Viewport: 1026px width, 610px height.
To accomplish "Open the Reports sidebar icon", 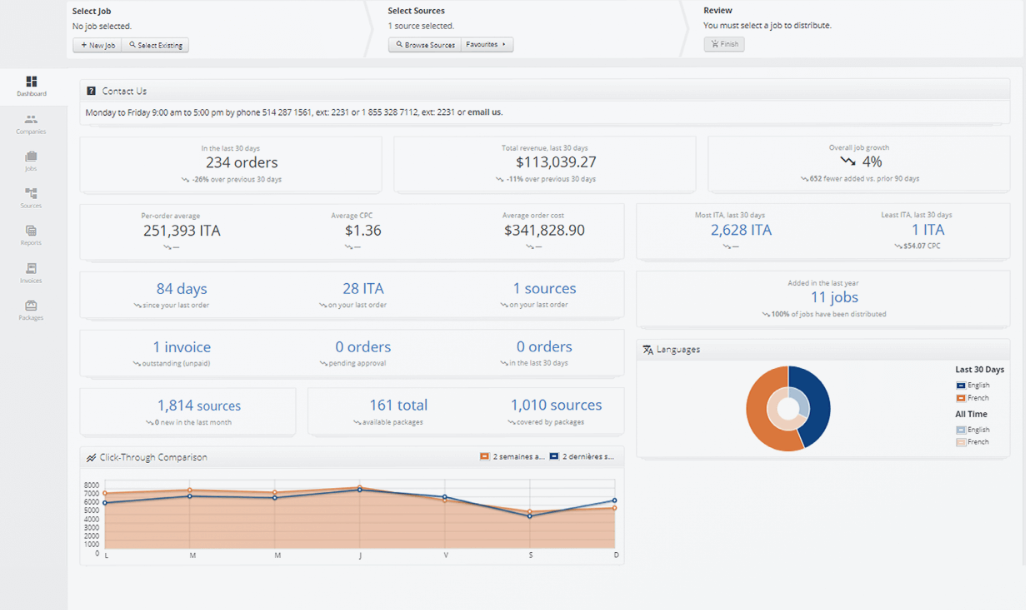I will coord(31,231).
